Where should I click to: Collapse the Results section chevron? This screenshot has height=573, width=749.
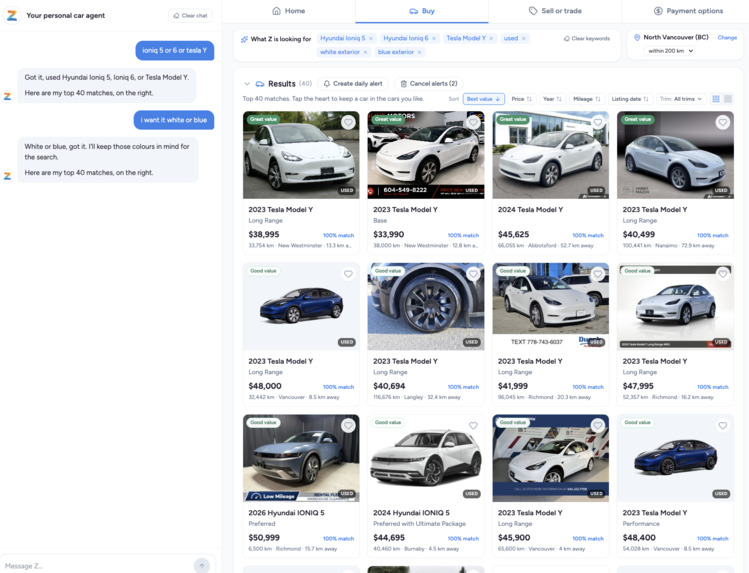(x=247, y=84)
